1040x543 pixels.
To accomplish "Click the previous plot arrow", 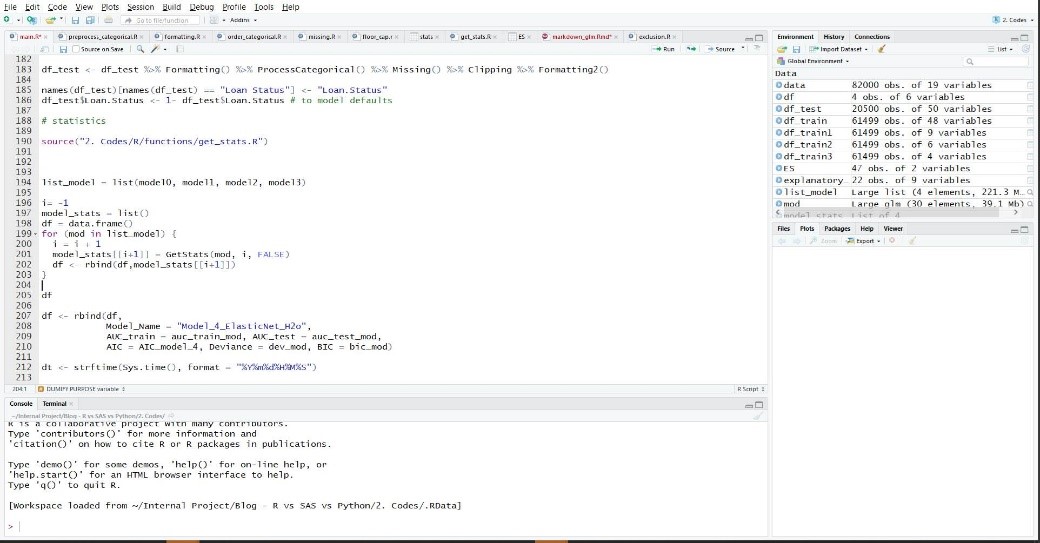I will click(x=782, y=241).
